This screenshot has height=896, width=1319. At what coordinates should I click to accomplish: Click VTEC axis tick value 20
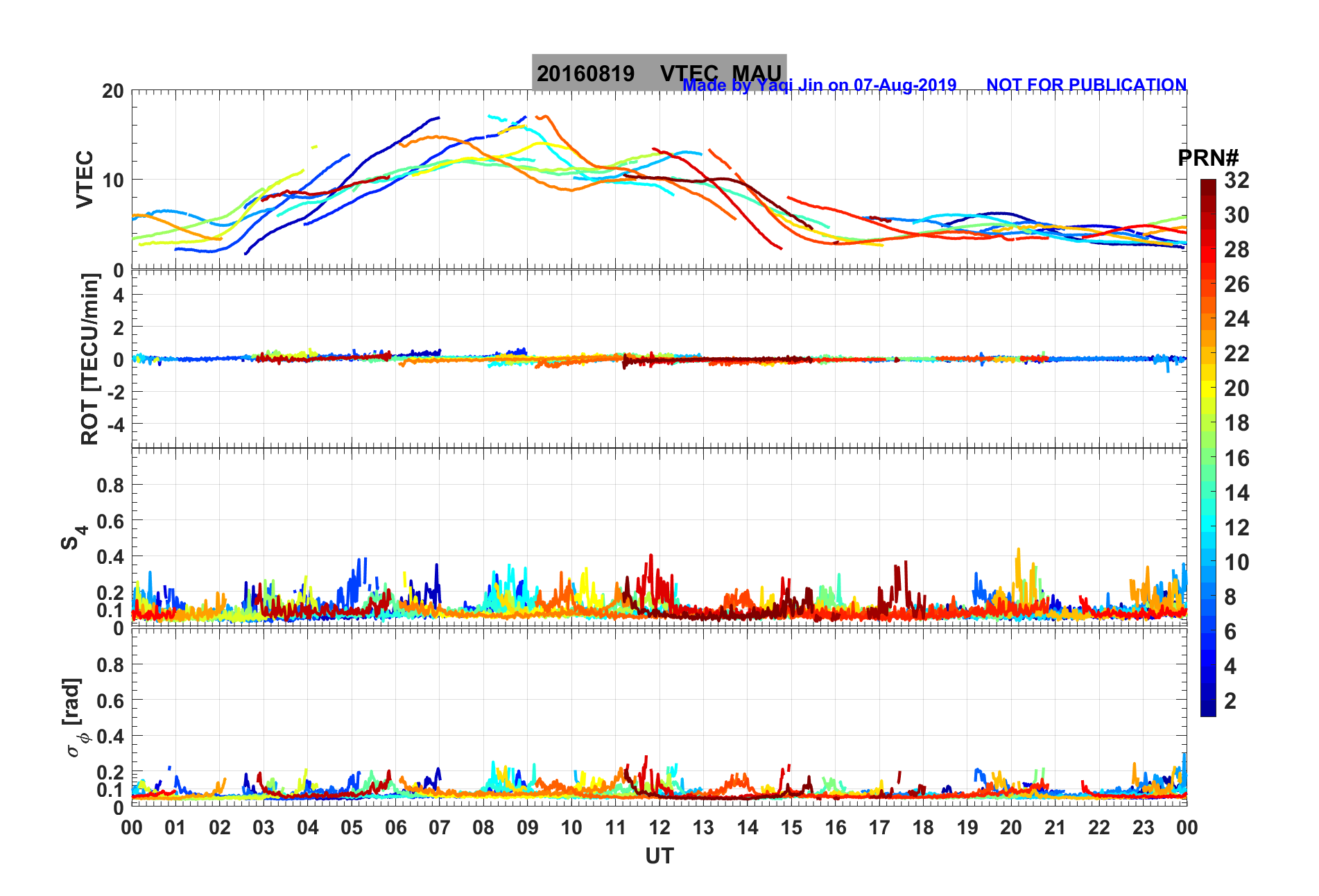coord(113,92)
